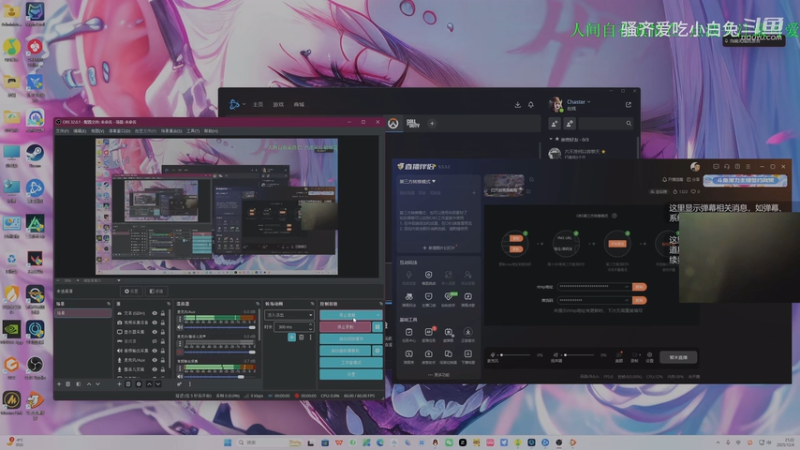
Task: Expand the rtmp地址 field dropdown arrow
Action: [x=627, y=287]
